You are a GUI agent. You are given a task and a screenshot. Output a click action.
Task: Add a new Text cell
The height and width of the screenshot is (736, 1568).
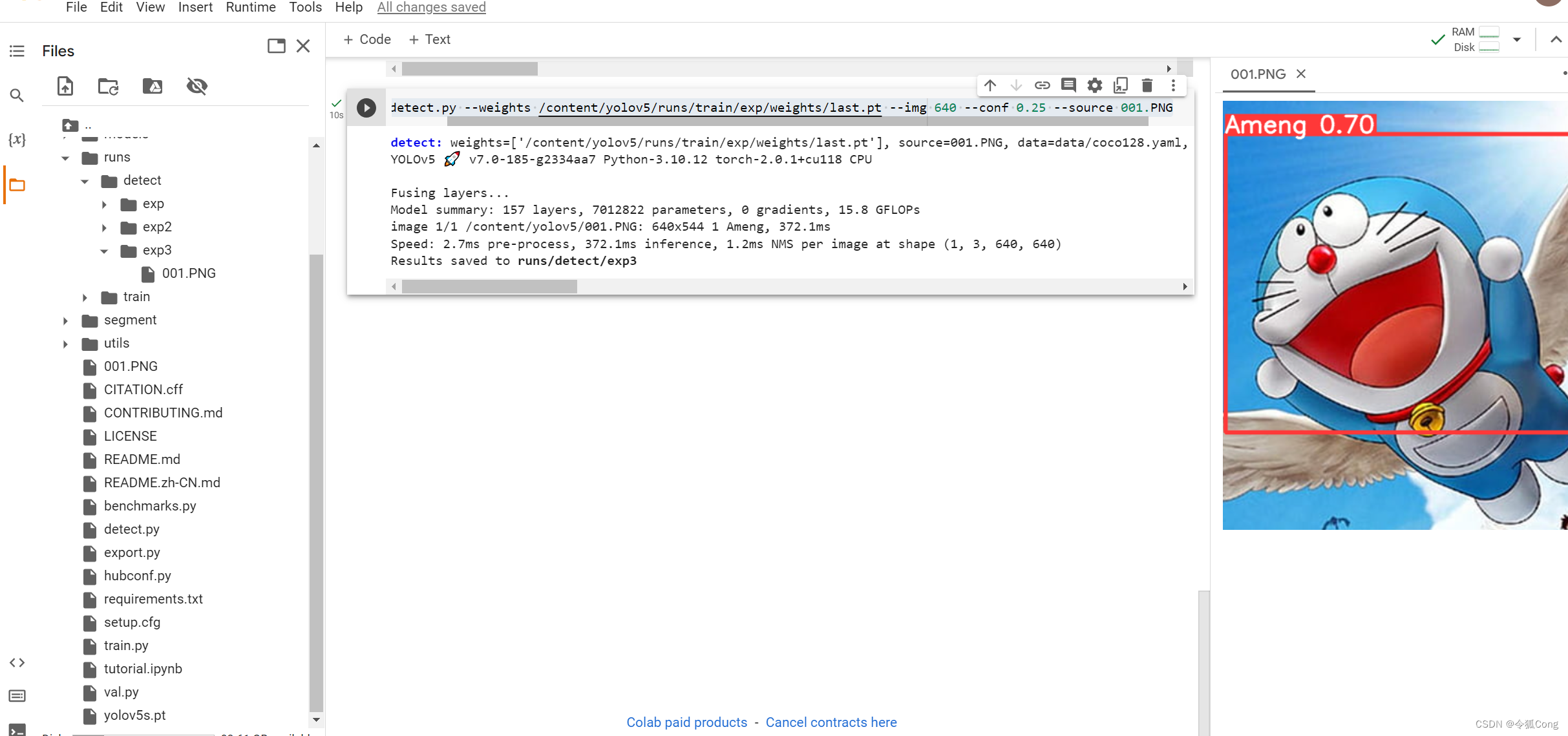[x=429, y=39]
